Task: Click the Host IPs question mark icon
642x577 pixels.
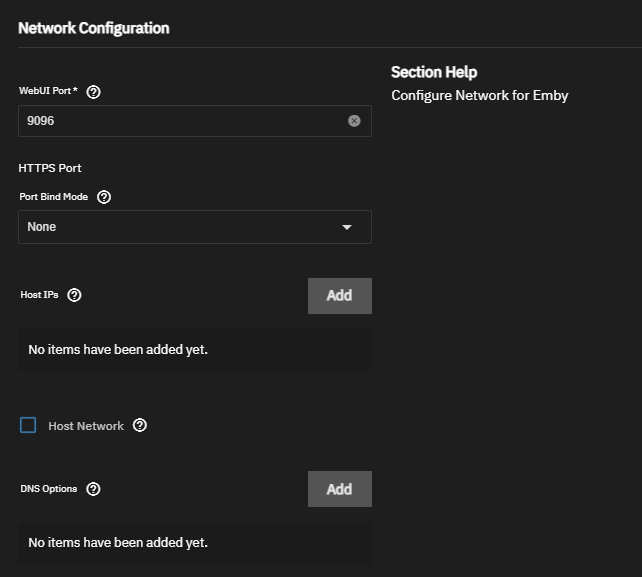Action: point(74,295)
